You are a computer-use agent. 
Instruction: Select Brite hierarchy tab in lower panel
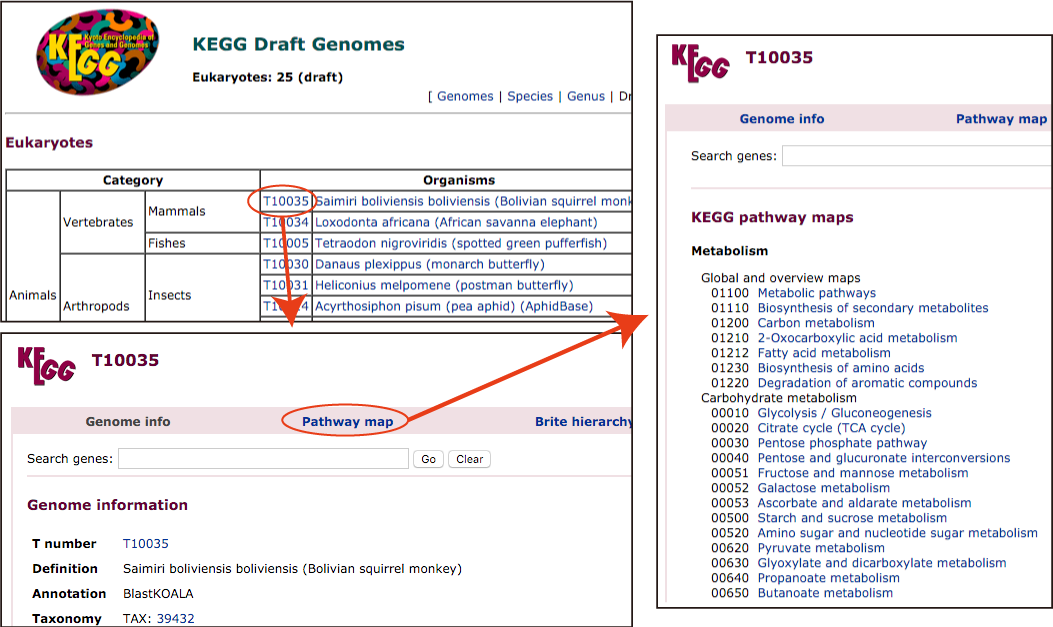coord(583,422)
